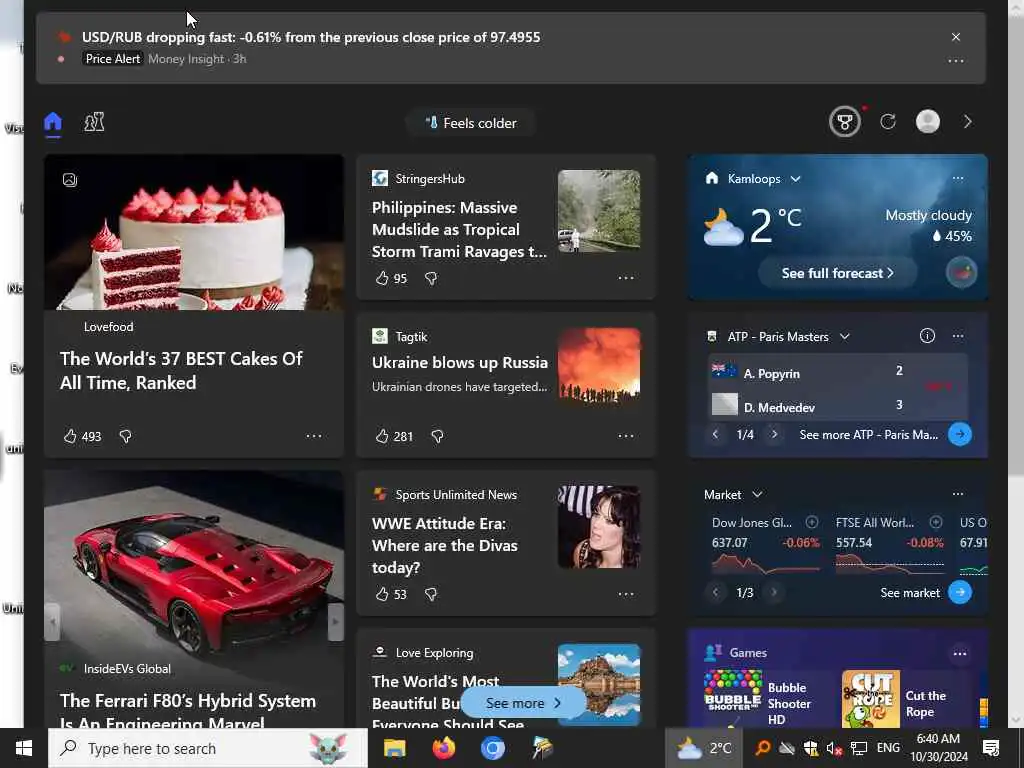
Task: Expand the widgets panel with right chevron
Action: 968,121
